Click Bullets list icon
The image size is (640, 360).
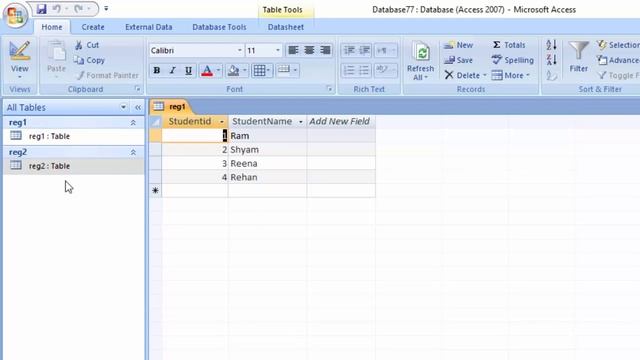click(x=364, y=71)
